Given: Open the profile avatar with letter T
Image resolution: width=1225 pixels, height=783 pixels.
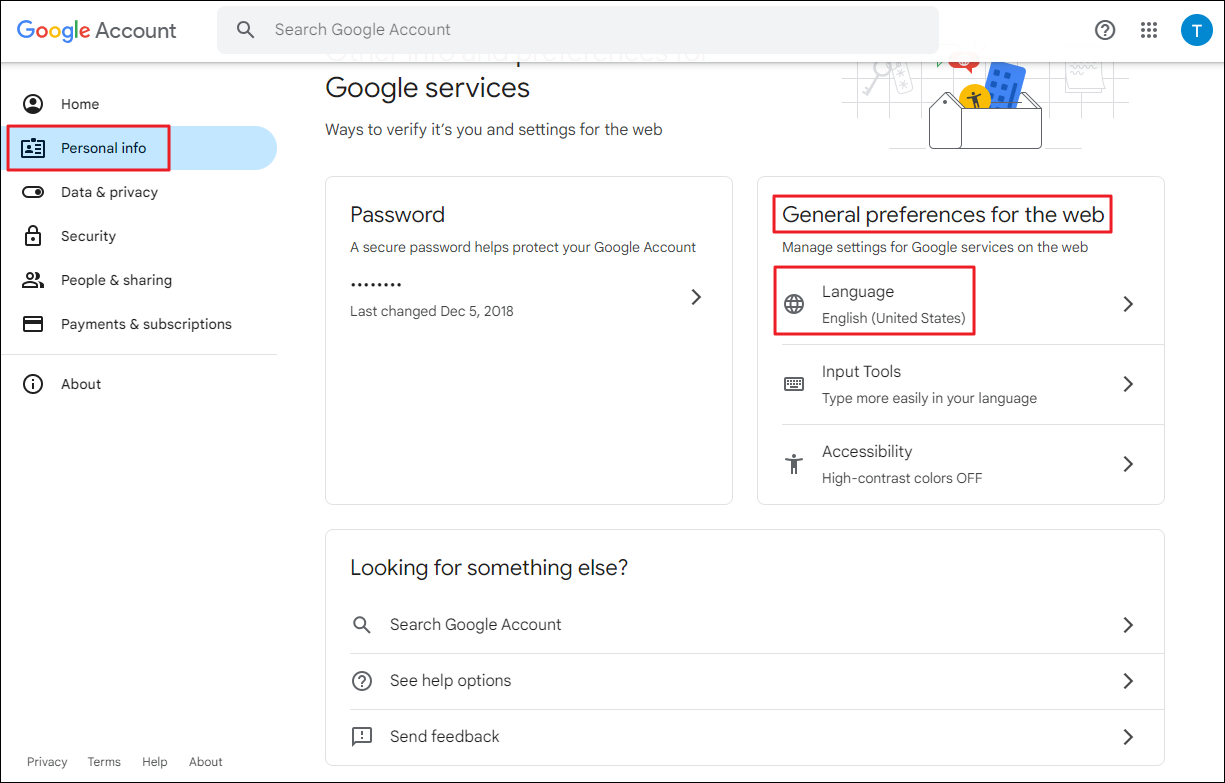Looking at the screenshot, I should coord(1196,30).
